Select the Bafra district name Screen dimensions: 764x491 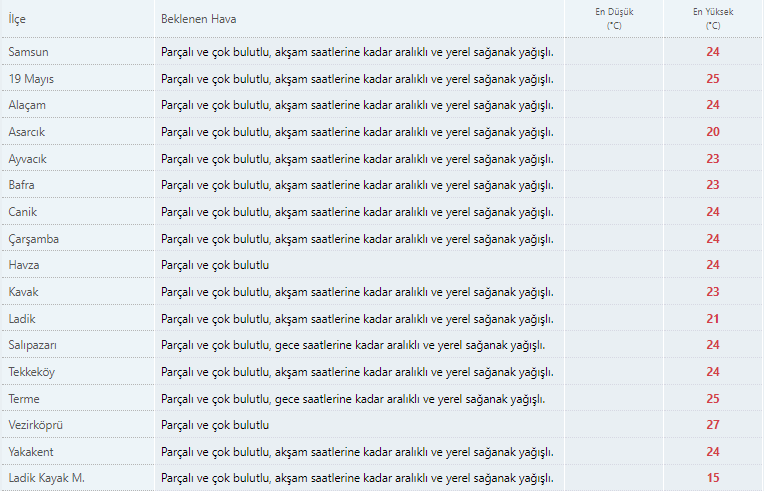click(x=21, y=185)
